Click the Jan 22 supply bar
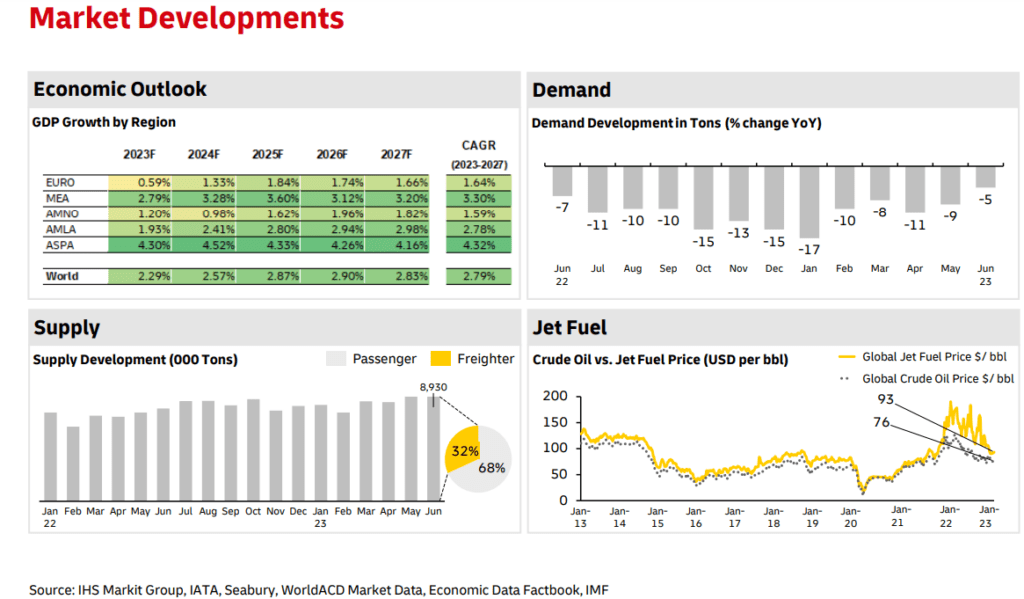Screen dimensions: 1024x599 tap(50, 457)
